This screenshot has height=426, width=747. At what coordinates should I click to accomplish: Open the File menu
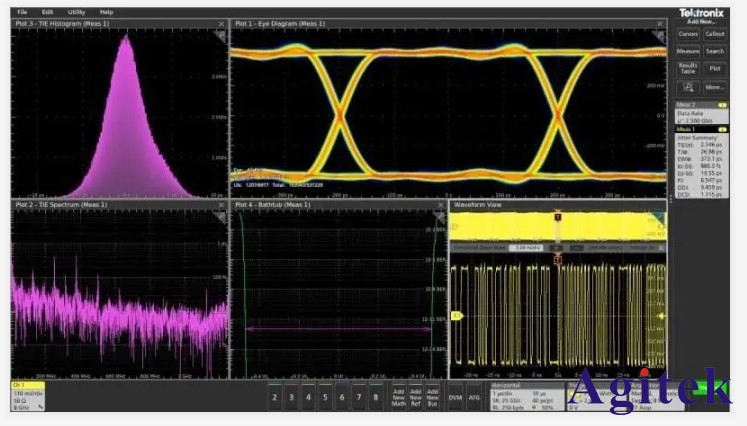[x=21, y=12]
